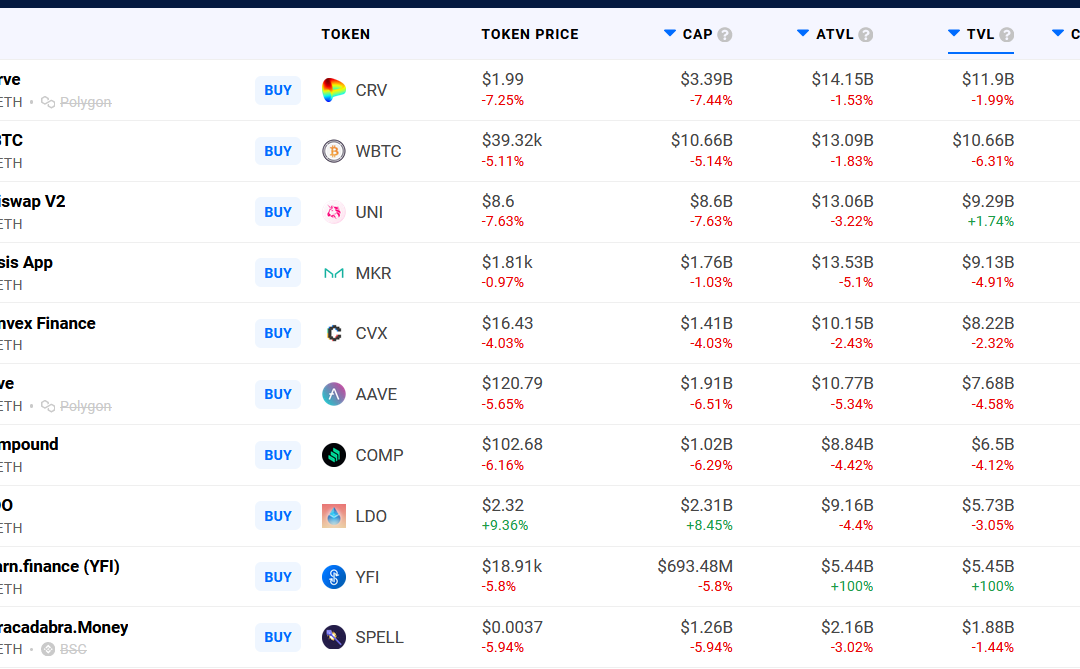Open the Uniswap V2 project name
This screenshot has width=1080, height=669.
[x=32, y=201]
